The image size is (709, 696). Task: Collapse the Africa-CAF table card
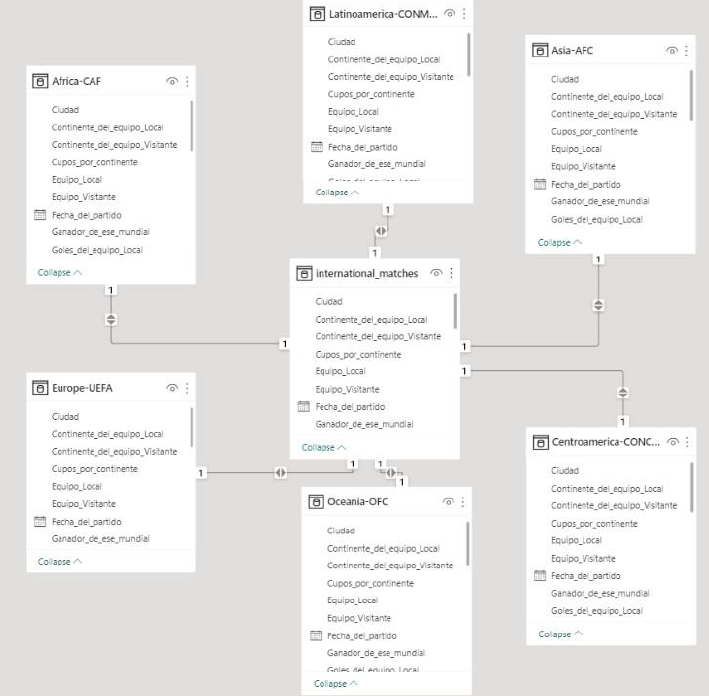(60, 272)
